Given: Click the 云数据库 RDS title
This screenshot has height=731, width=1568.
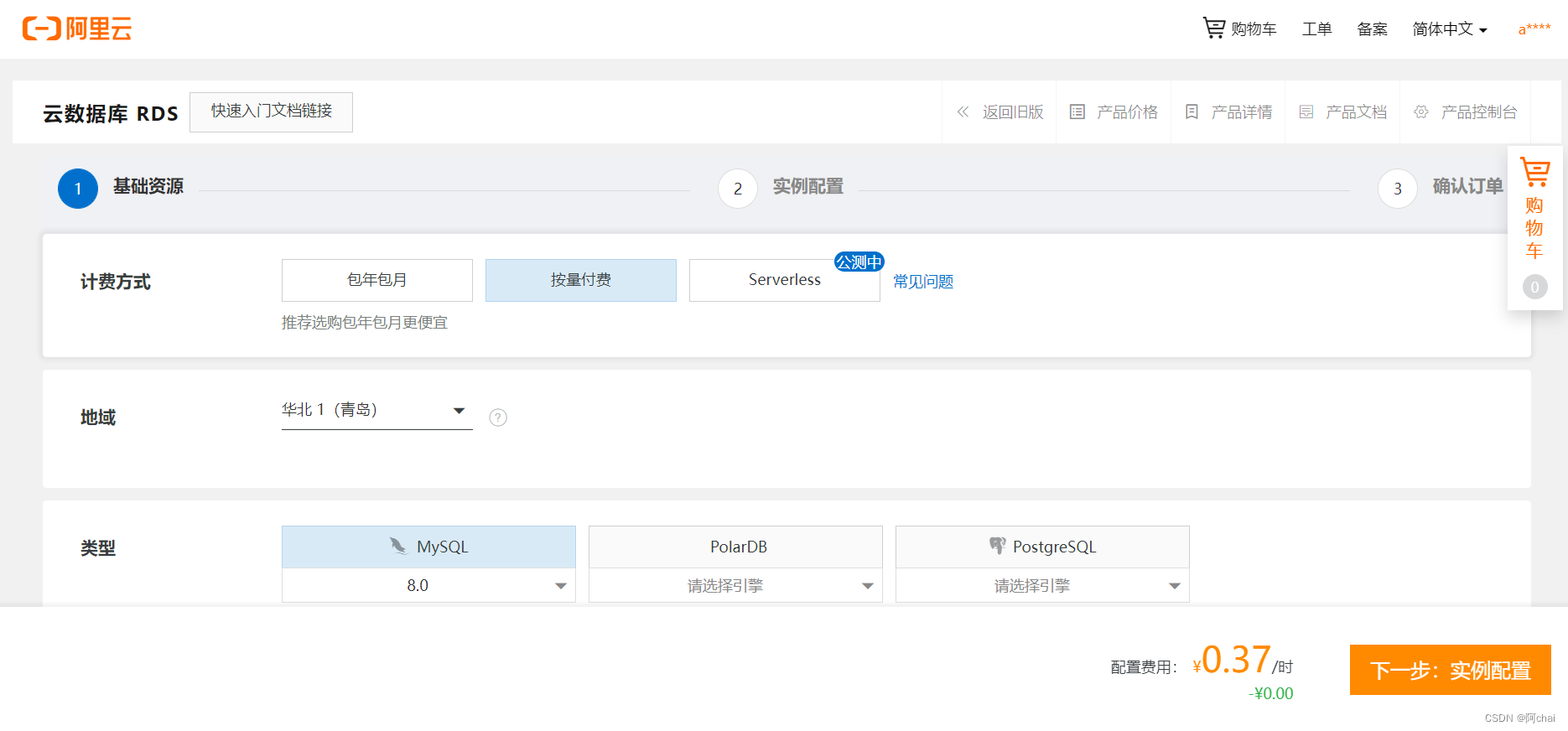Looking at the screenshot, I should pos(111,113).
